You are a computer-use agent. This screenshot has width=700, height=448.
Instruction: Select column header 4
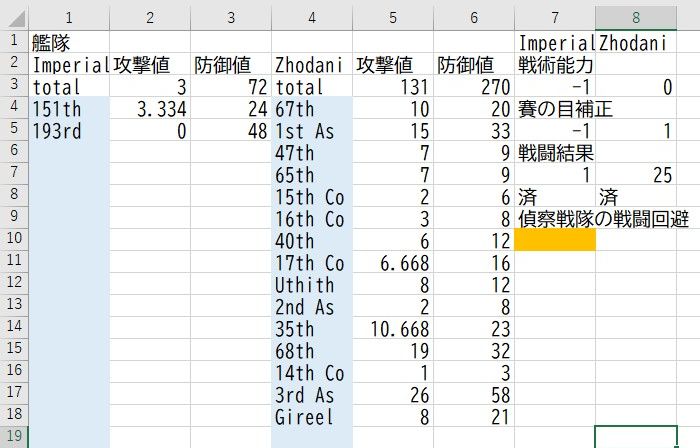pyautogui.click(x=312, y=18)
